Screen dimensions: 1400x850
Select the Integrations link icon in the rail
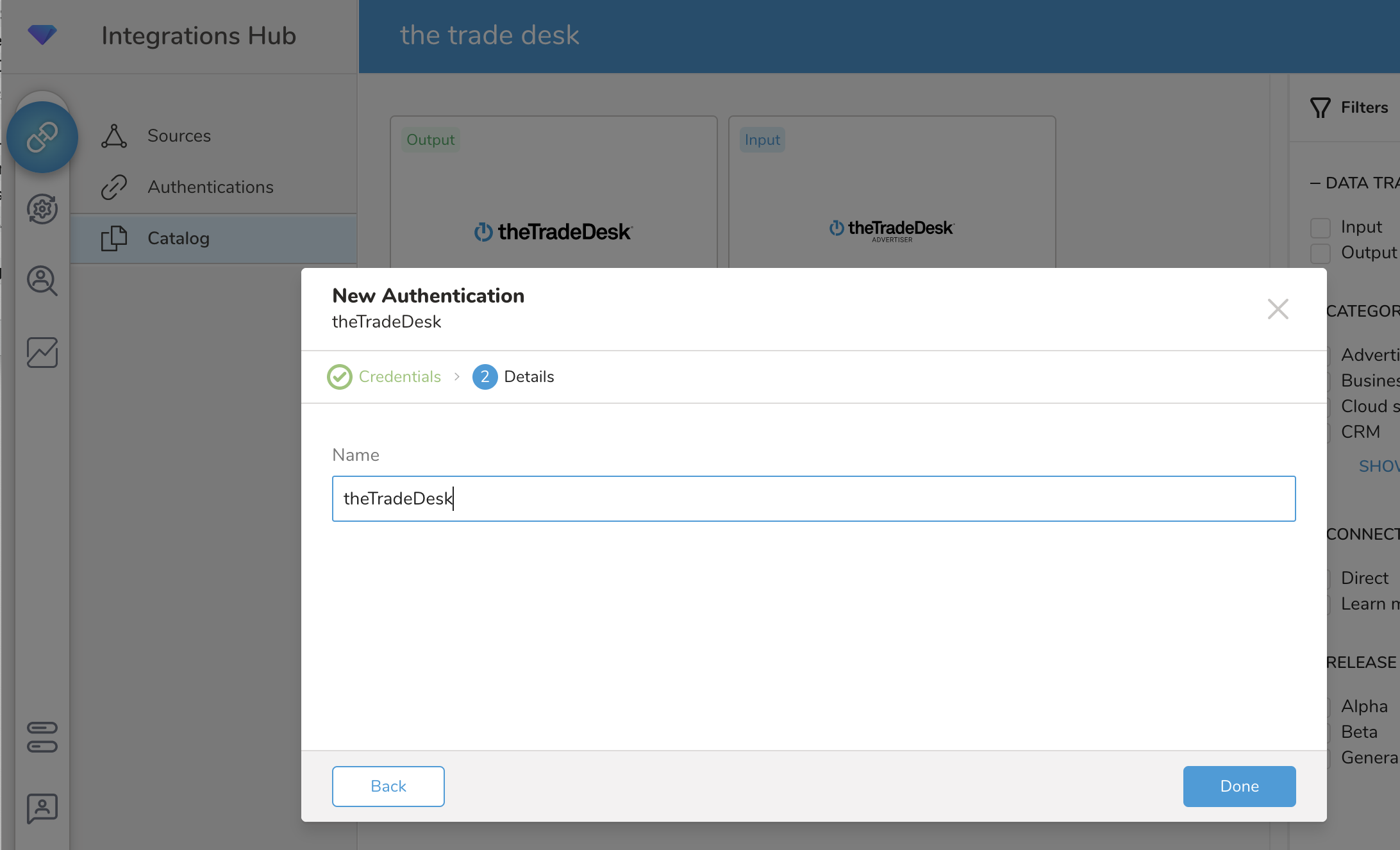pyautogui.click(x=42, y=137)
